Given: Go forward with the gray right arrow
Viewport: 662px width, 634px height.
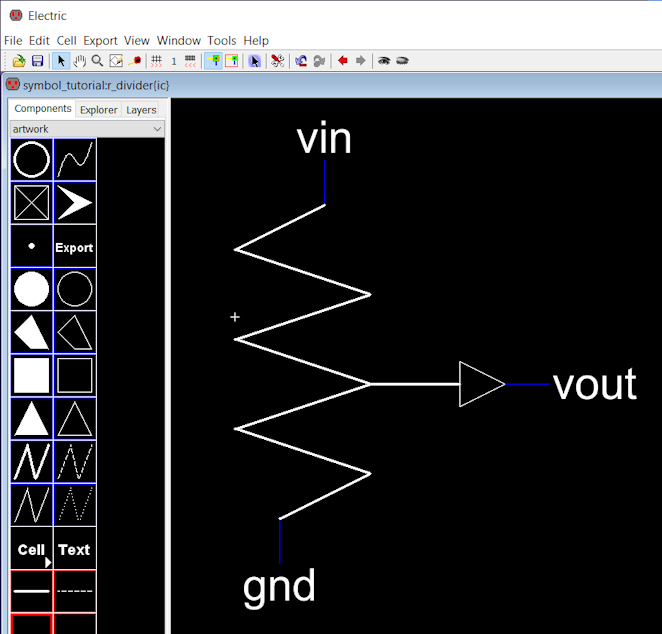Looking at the screenshot, I should (361, 61).
